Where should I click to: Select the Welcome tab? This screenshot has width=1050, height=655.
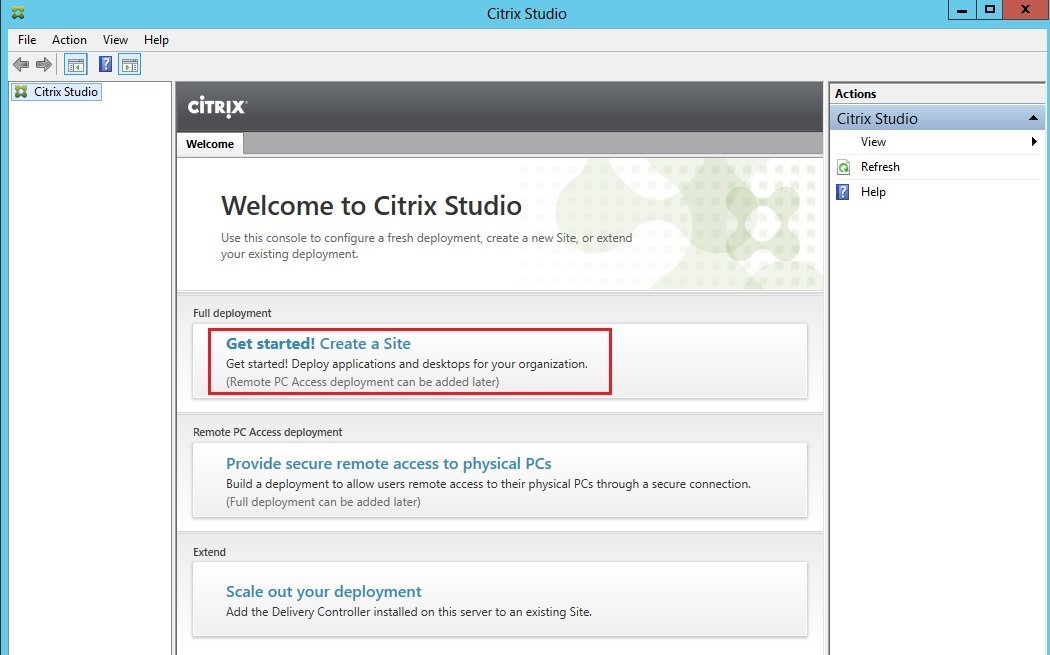pos(210,144)
